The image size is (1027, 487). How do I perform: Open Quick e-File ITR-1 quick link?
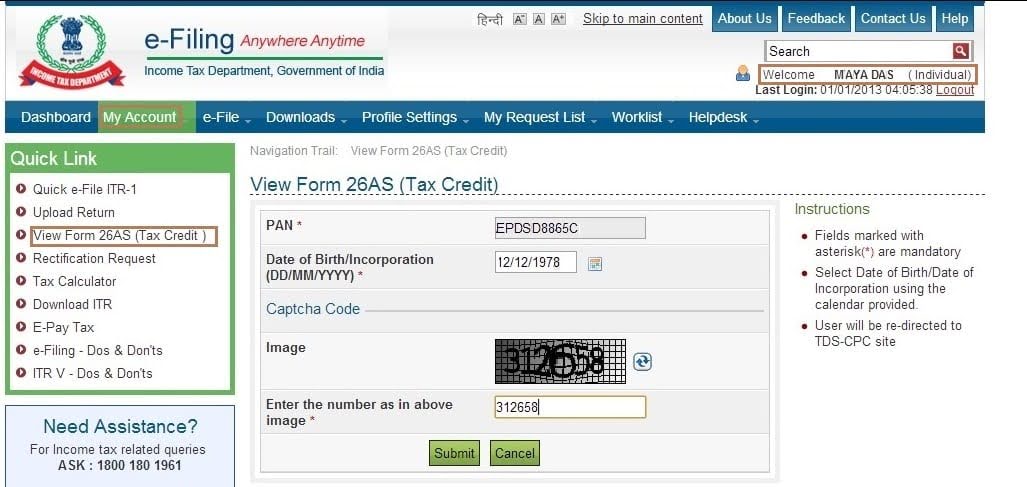[84, 189]
